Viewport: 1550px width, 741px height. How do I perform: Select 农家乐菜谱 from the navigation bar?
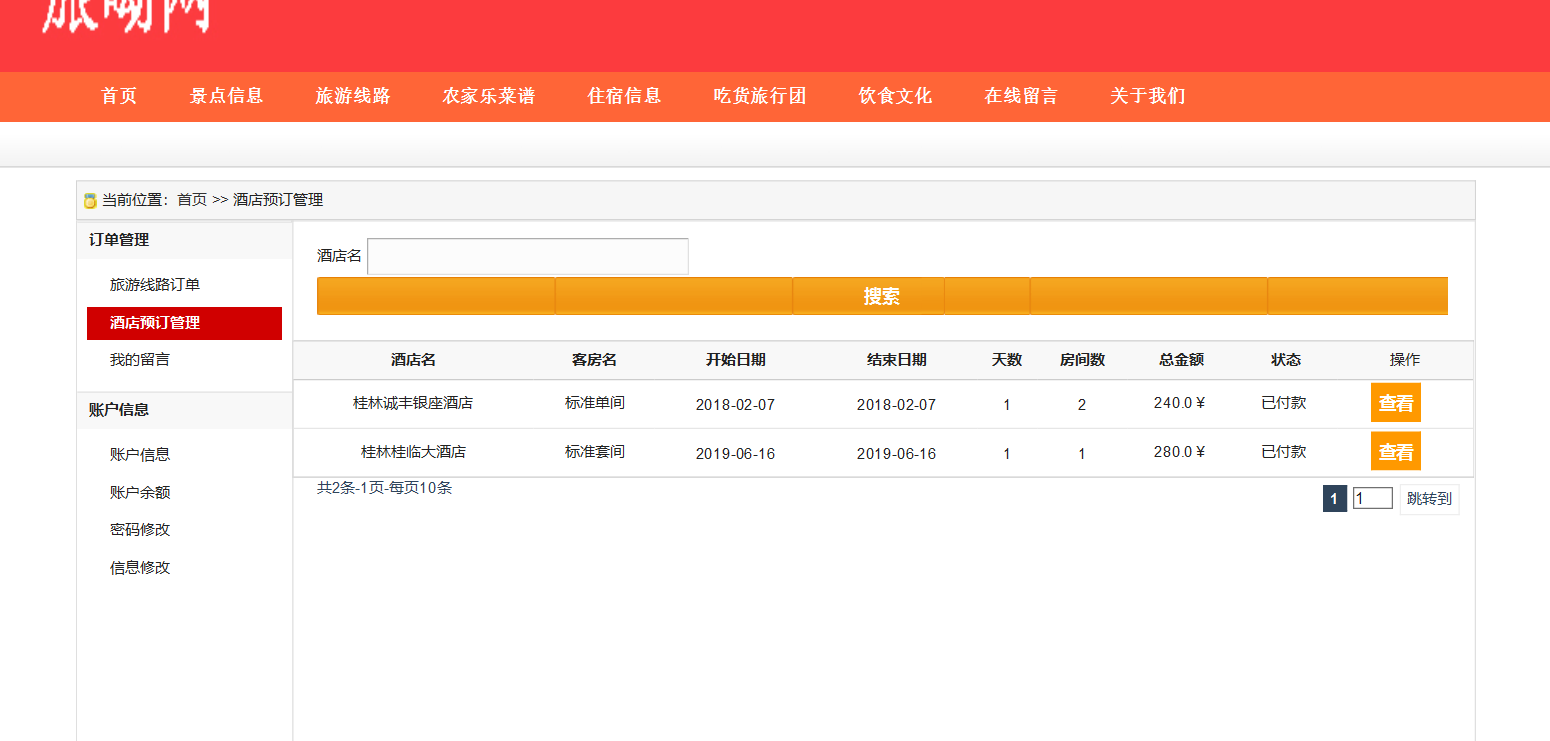(x=489, y=96)
